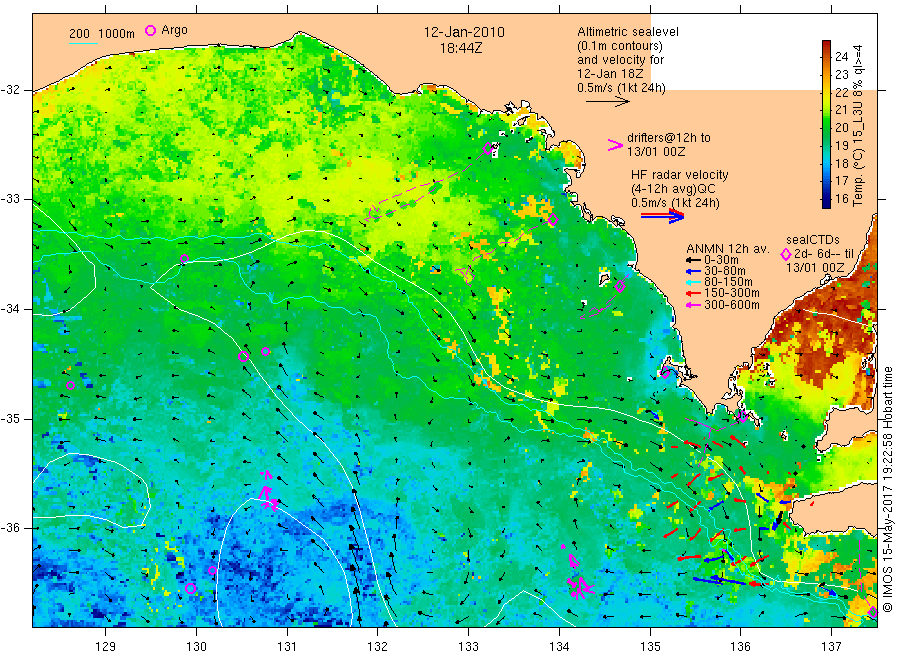Viewport: 900px width, 660px height.
Task: Click the (0.1m contours) text
Action: (620, 46)
